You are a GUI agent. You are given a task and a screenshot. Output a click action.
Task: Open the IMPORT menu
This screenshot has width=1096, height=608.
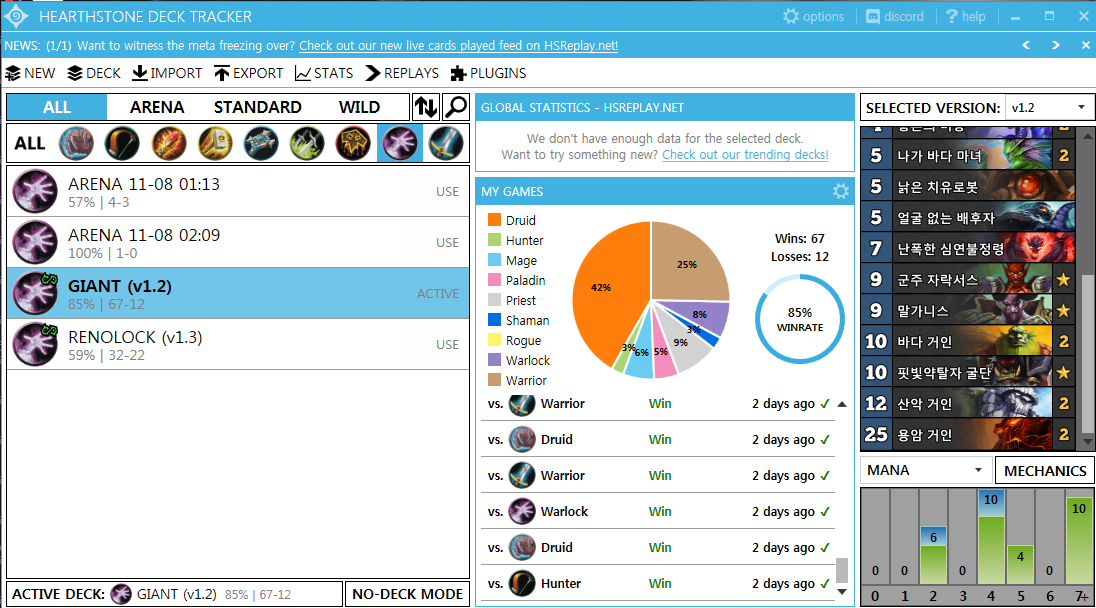point(167,73)
